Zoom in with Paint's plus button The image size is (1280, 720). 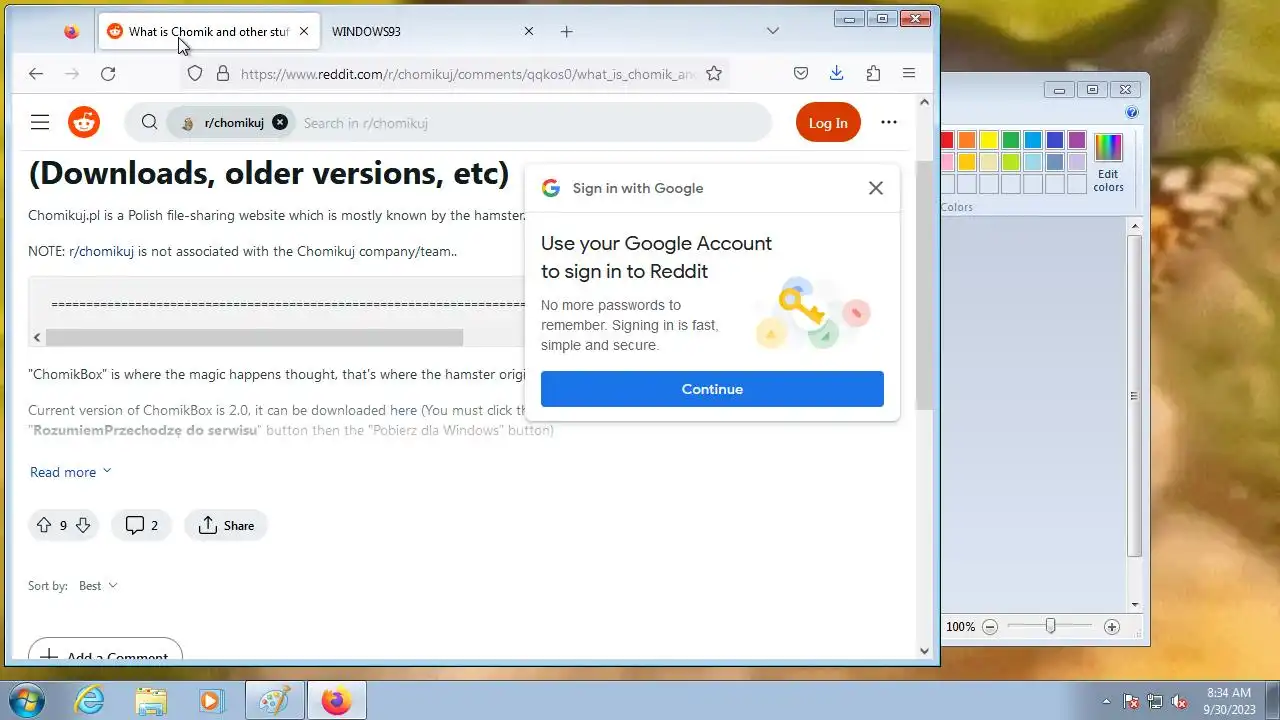[1112, 627]
